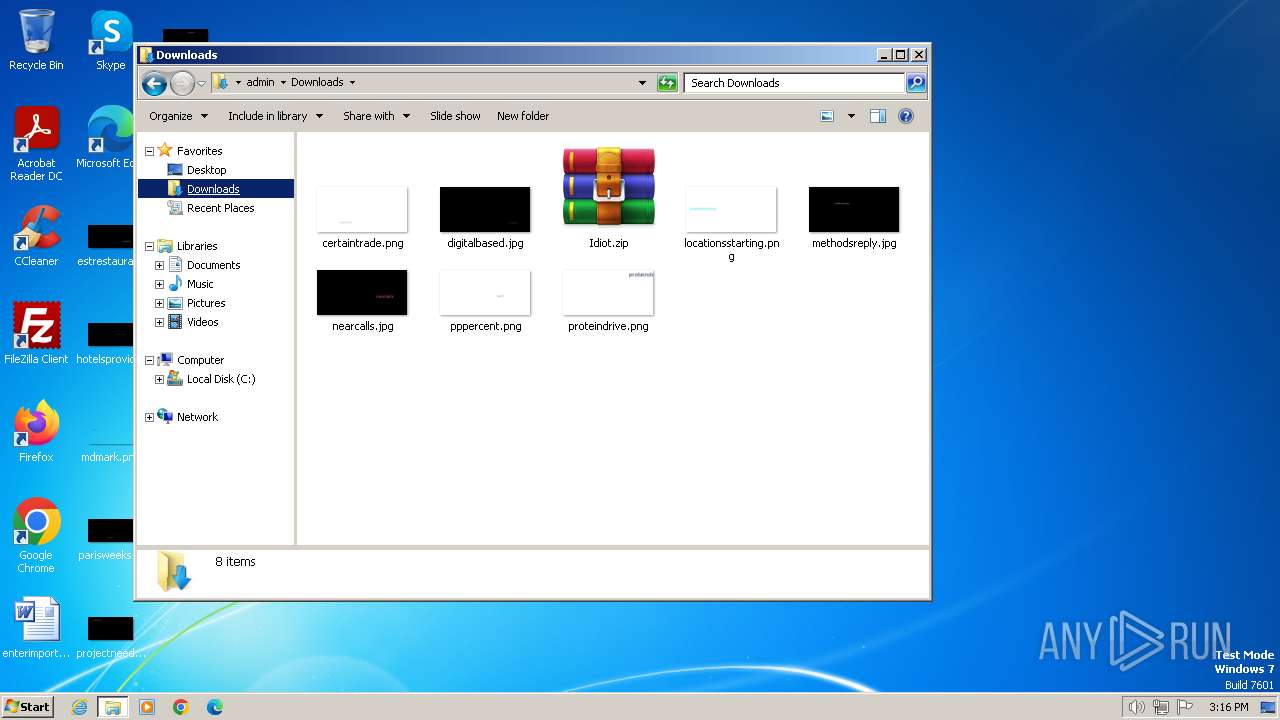
Task: Click the refresh button beside address bar
Action: pos(667,83)
